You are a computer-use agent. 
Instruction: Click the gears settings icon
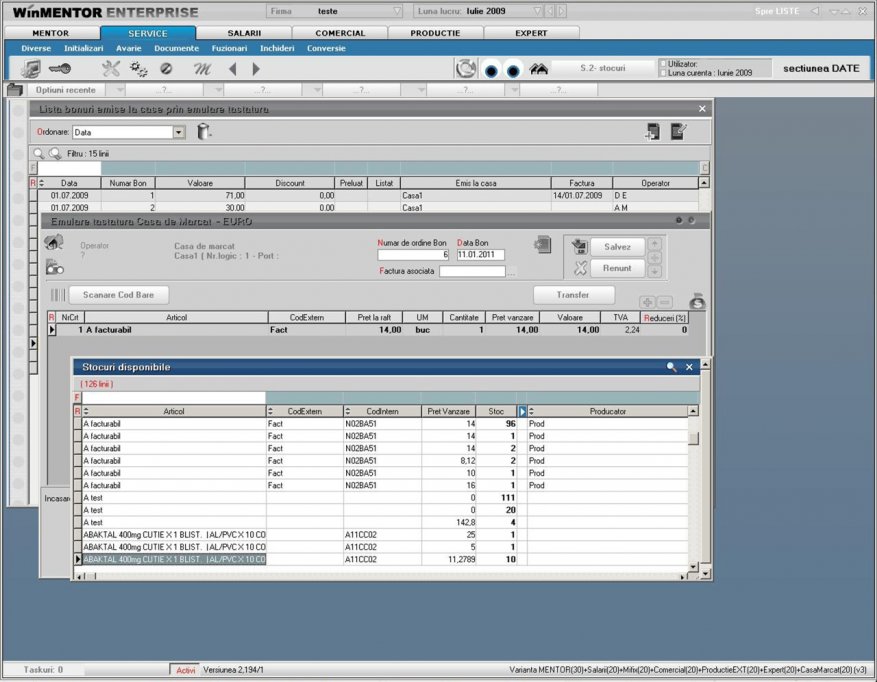tap(138, 69)
